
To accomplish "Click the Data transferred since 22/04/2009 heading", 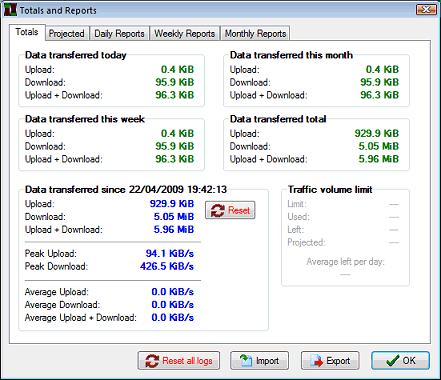I will tap(126, 190).
